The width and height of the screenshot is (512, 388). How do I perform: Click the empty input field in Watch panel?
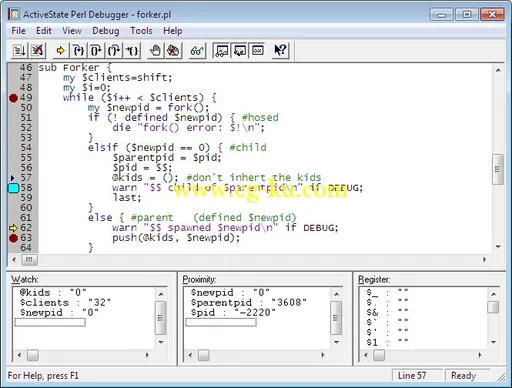point(50,322)
